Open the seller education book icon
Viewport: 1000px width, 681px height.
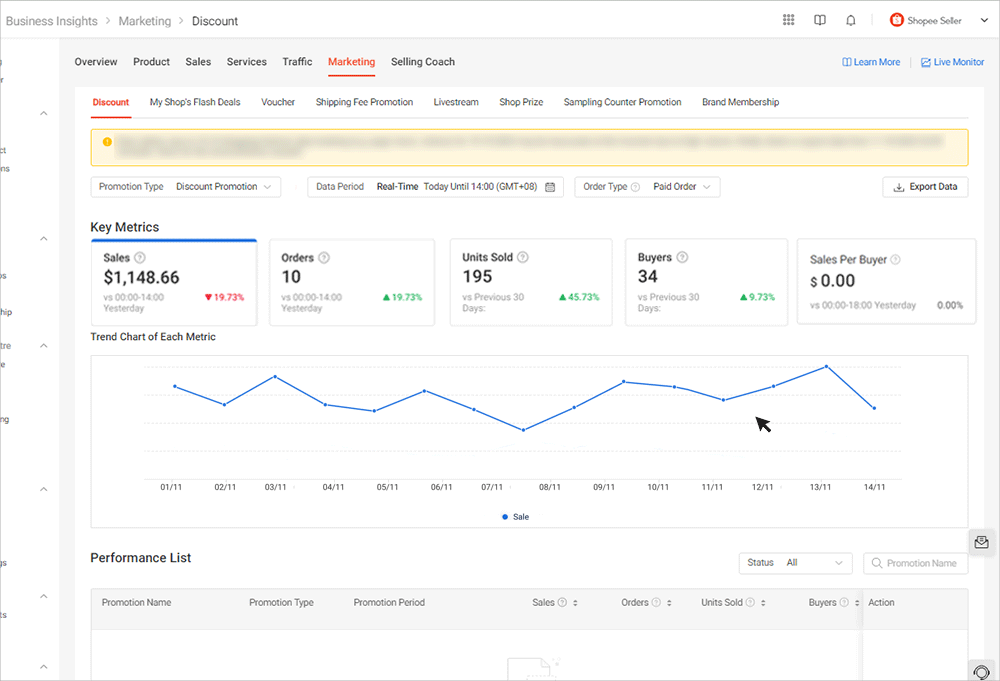820,20
